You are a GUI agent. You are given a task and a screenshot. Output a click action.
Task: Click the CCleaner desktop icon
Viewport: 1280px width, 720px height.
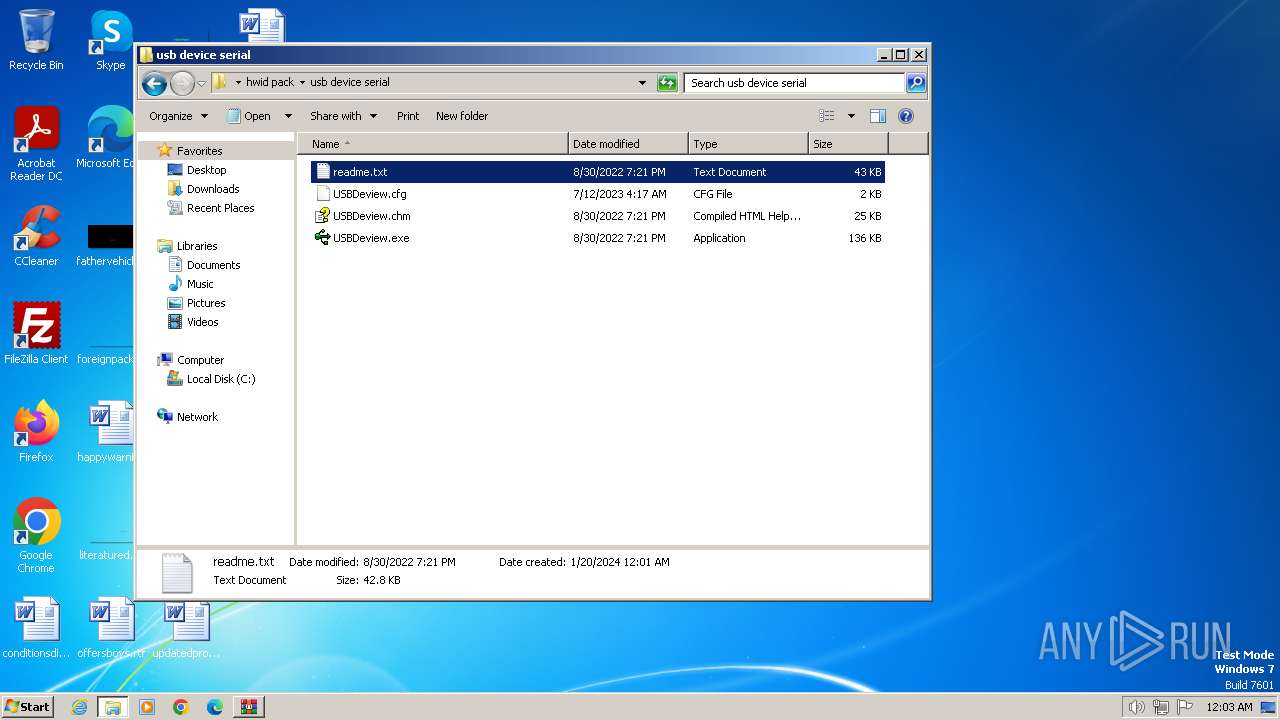click(36, 236)
